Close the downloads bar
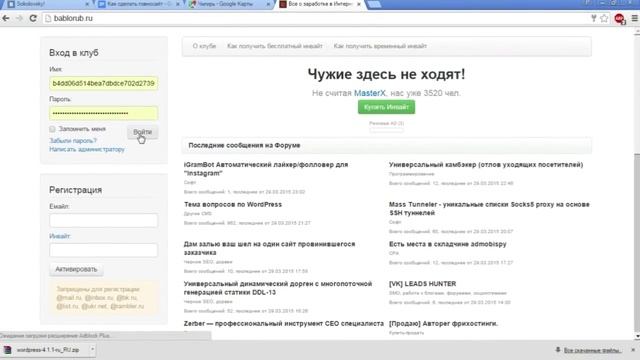Viewport: 640px width, 360px height. (x=633, y=350)
